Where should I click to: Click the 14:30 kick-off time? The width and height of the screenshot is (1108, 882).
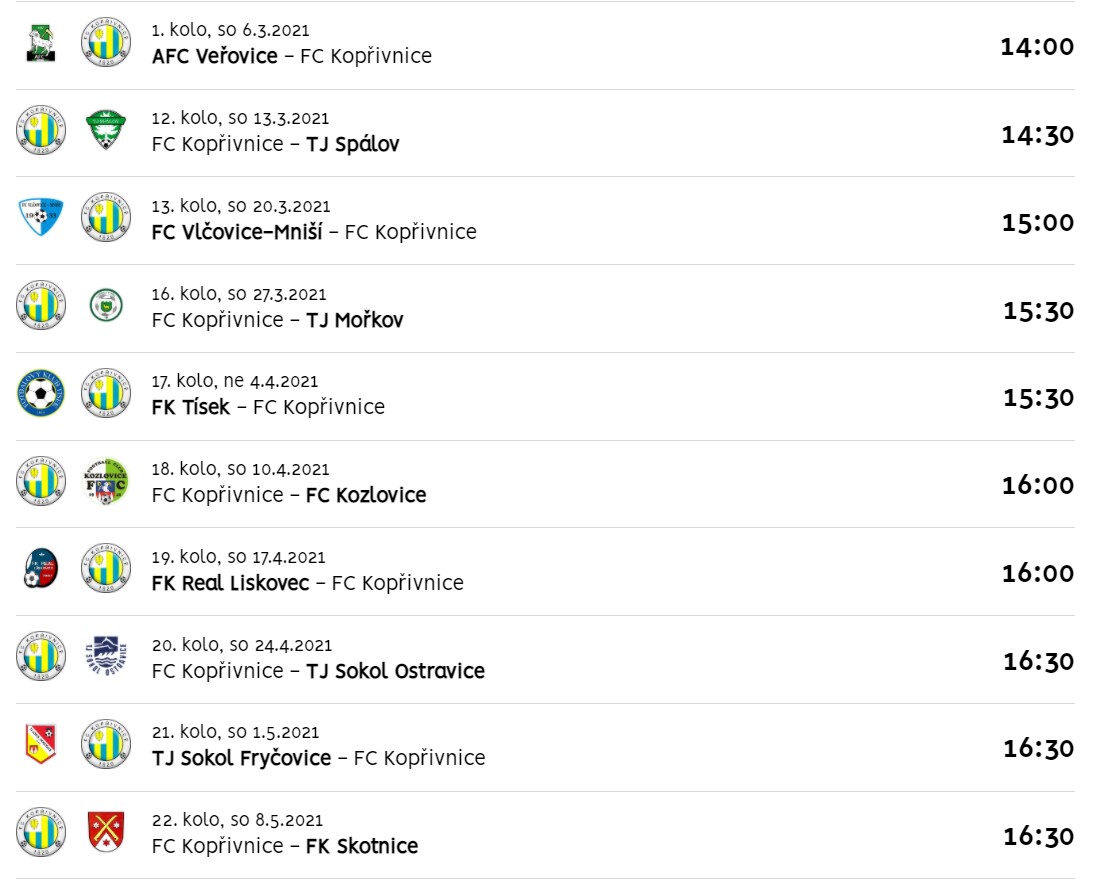point(1037,135)
